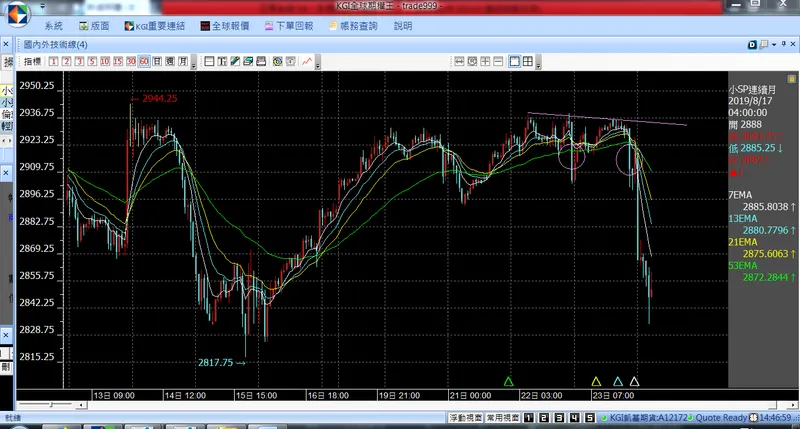This screenshot has height=429, width=800.
Task: Click the horizontal fit-width icon
Action: coord(459,62)
